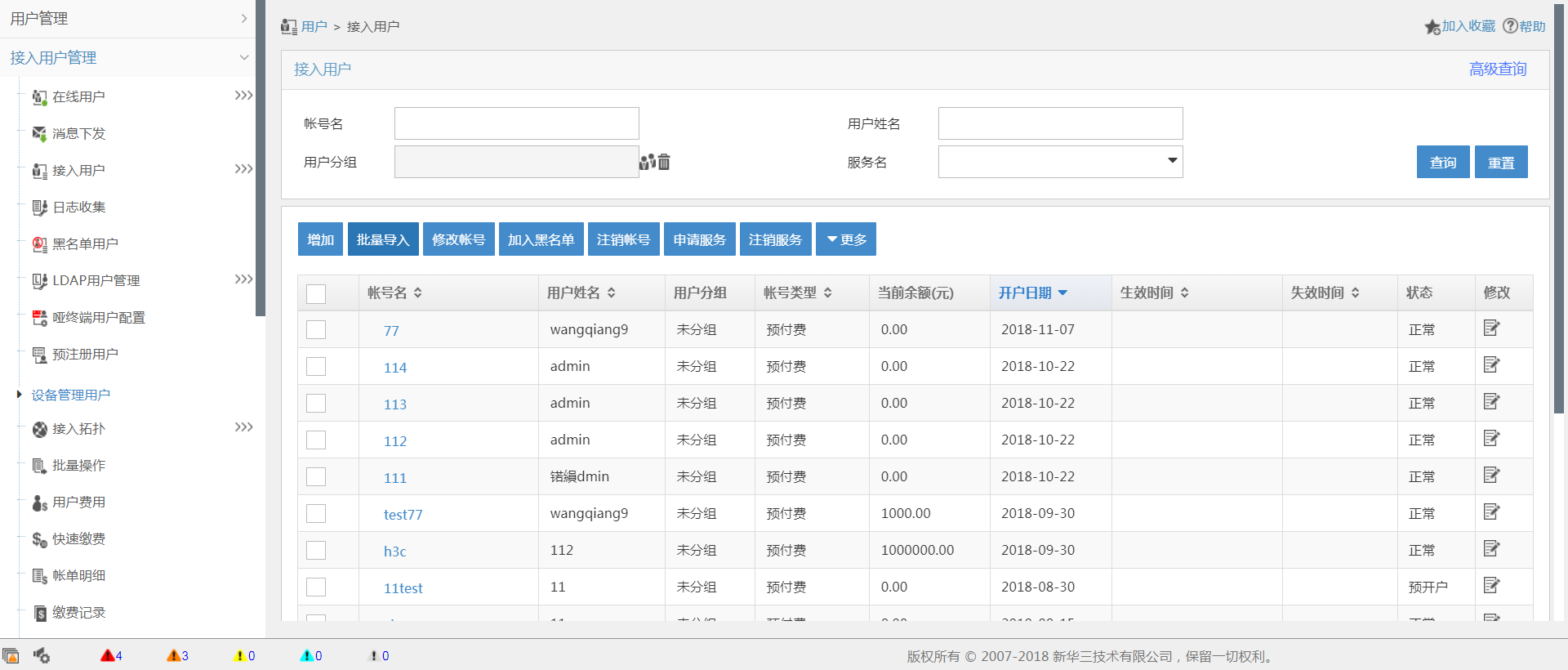Click the 帐号名 input field
Viewport: 1568px width, 670px height.
click(x=516, y=123)
